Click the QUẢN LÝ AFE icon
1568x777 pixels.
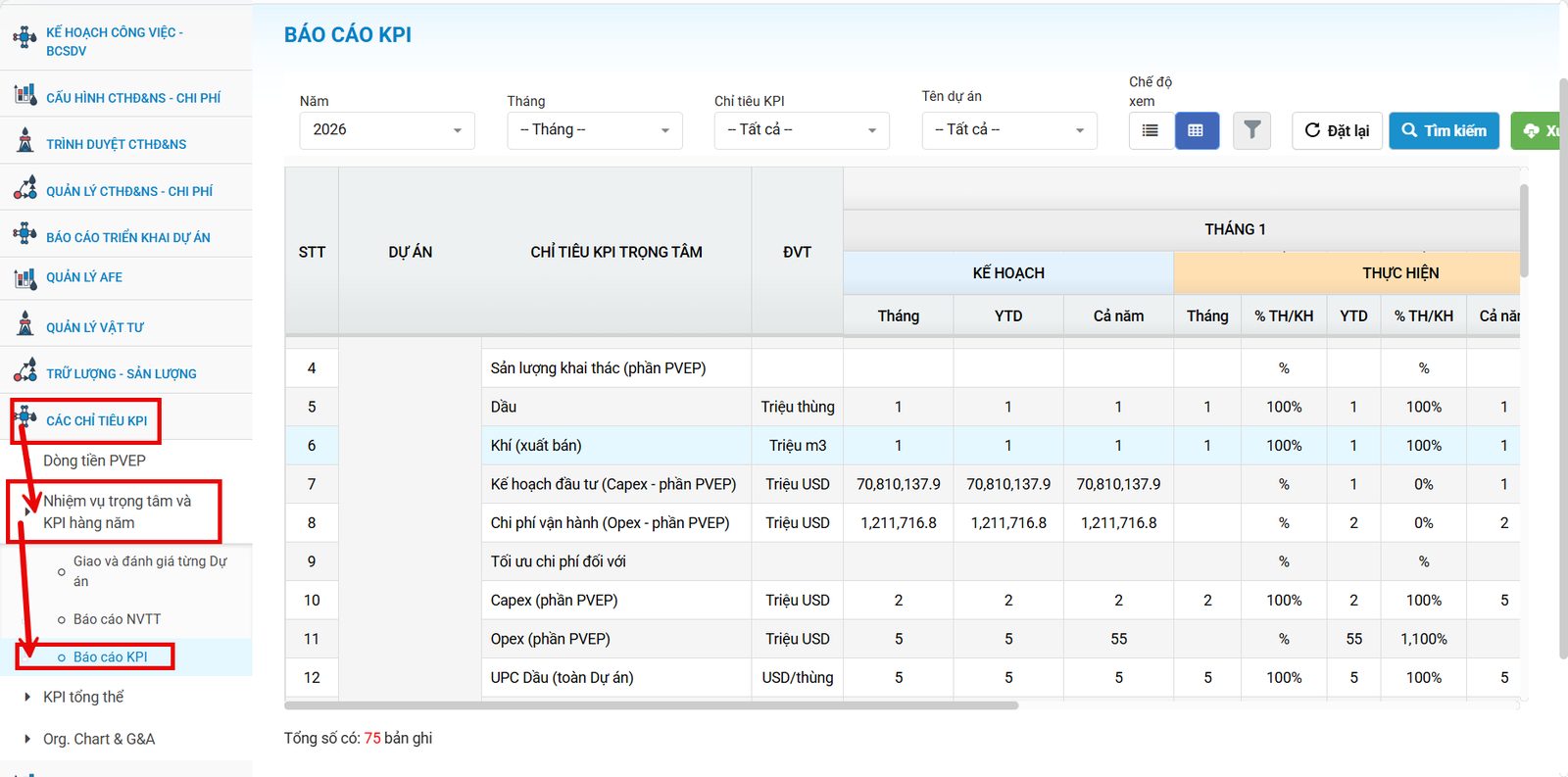(24, 278)
